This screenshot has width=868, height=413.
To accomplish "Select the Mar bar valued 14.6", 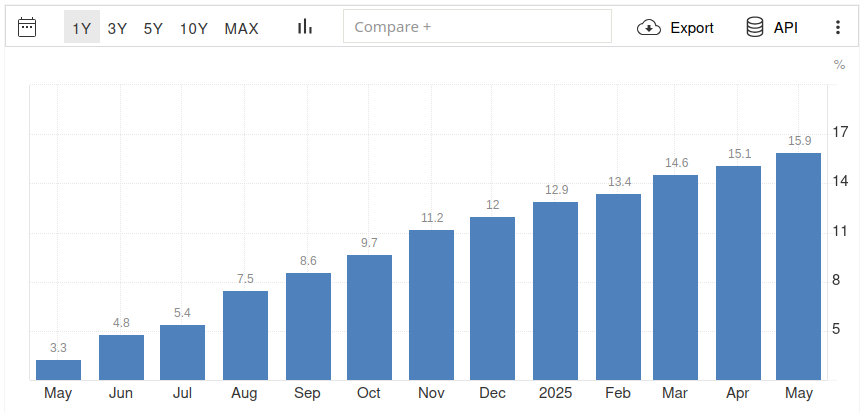I will tap(675, 277).
